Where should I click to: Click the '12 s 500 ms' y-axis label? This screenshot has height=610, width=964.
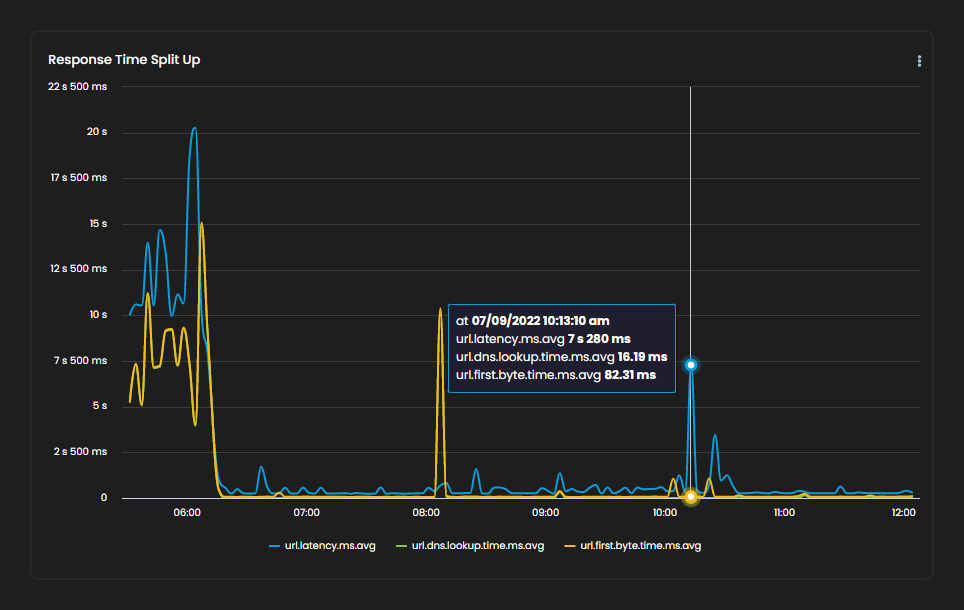tap(79, 269)
